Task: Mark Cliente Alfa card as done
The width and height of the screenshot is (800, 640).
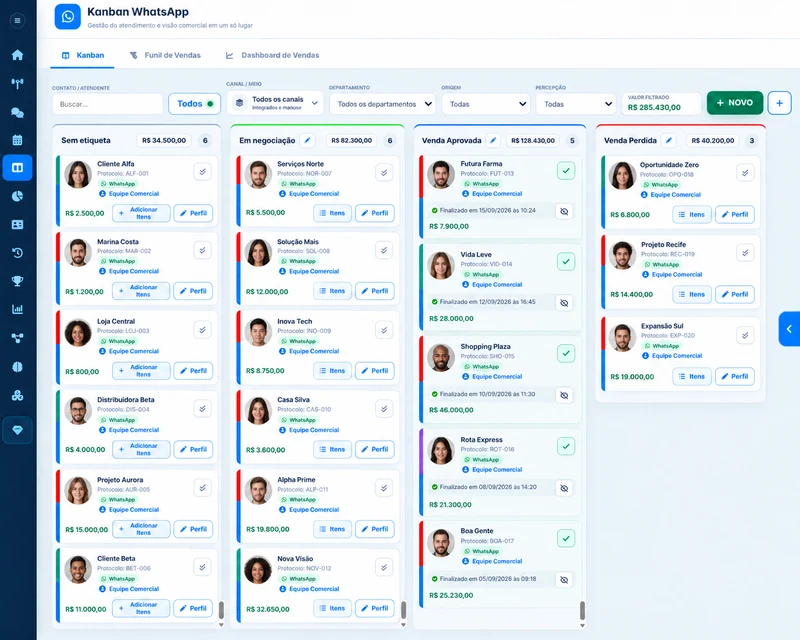Action: click(203, 172)
